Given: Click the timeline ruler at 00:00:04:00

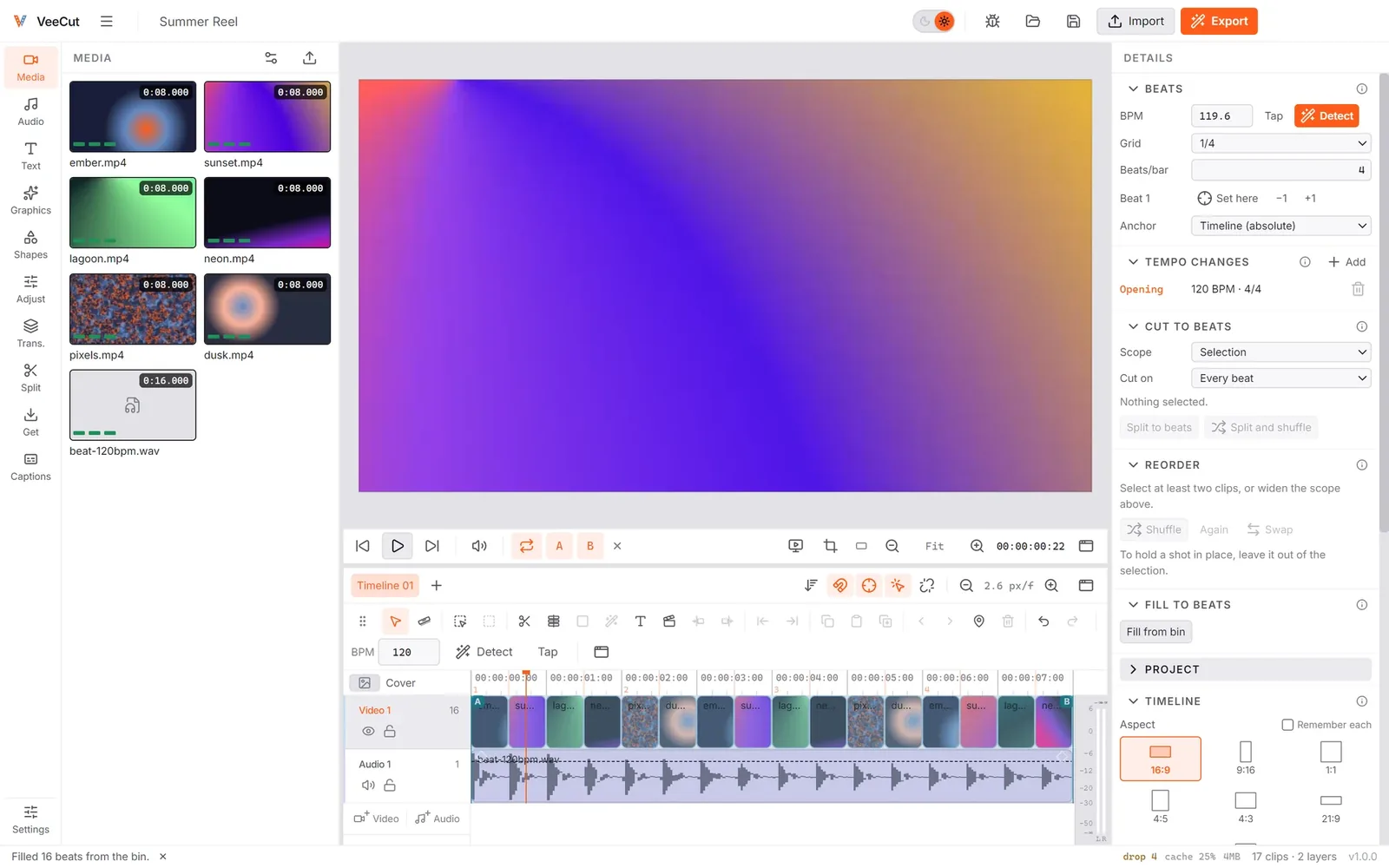Looking at the screenshot, I should 806,678.
